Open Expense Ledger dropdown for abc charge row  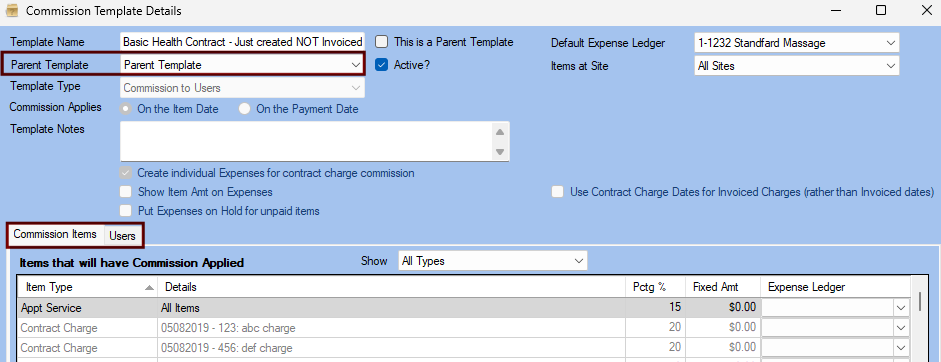[901, 328]
